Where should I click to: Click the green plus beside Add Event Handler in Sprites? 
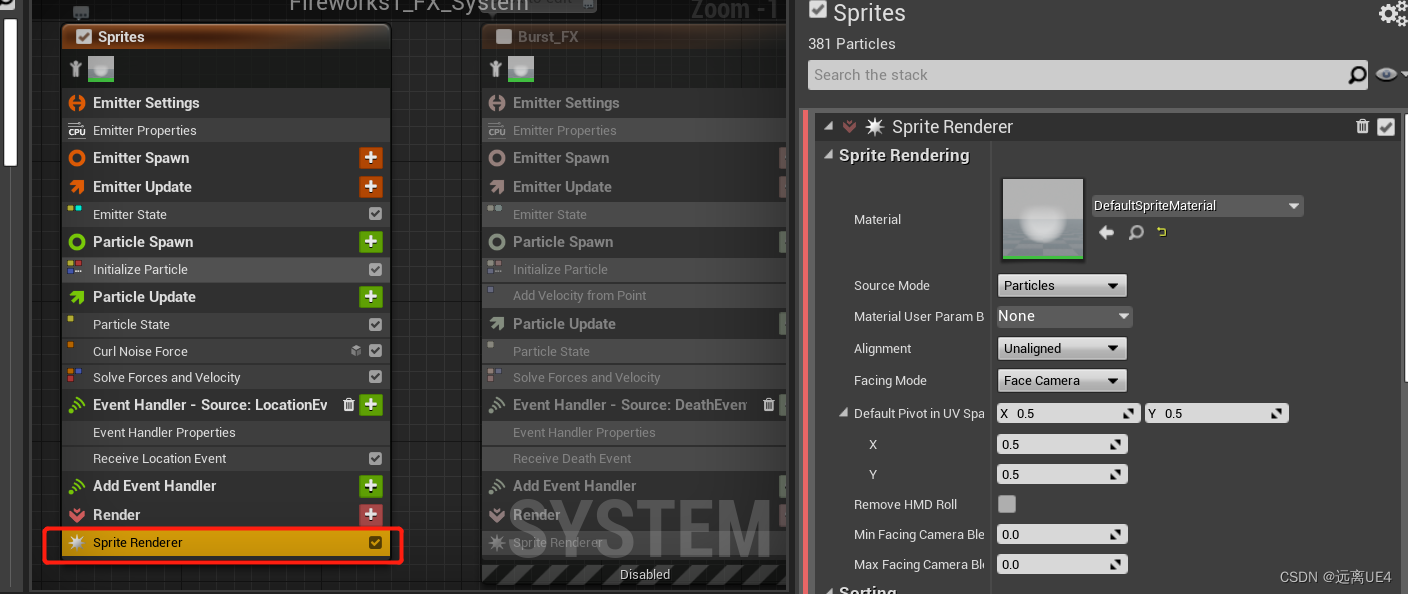pos(371,486)
